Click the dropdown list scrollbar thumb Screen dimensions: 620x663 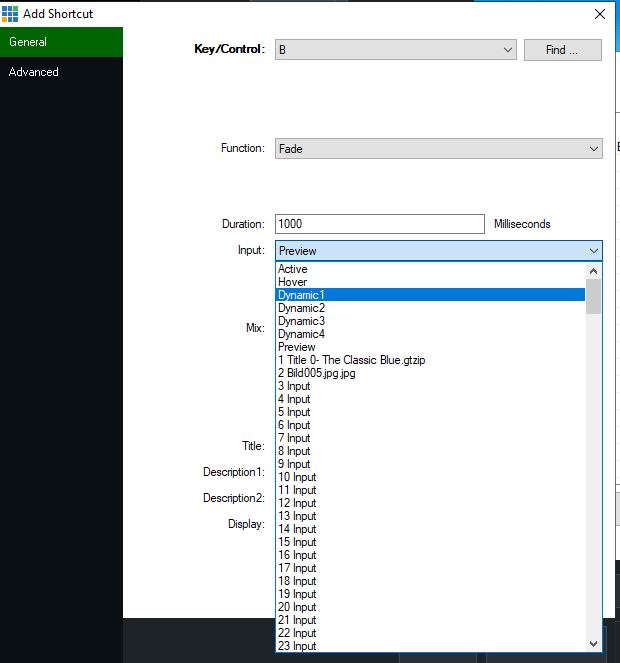594,296
